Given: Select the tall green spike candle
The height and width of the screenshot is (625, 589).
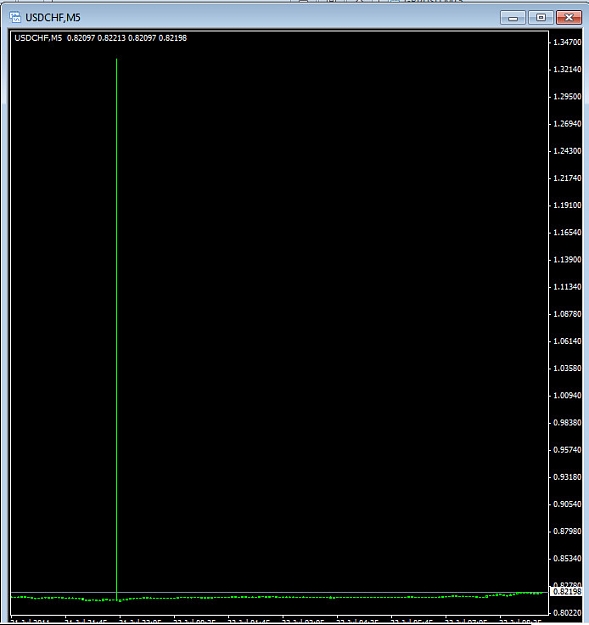Looking at the screenshot, I should pyautogui.click(x=117, y=329).
